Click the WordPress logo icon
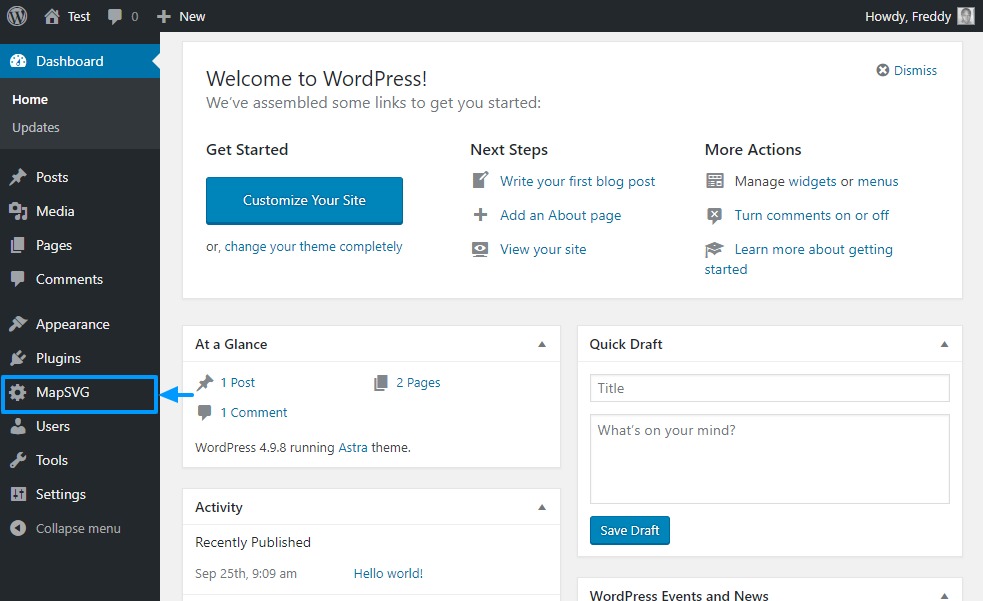This screenshot has width=983, height=601. [x=17, y=16]
